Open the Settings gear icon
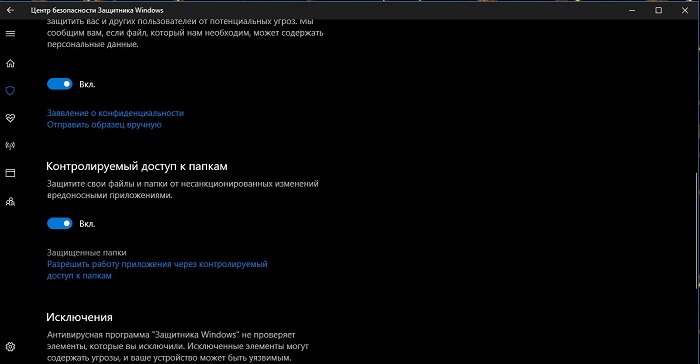 click(x=10, y=347)
